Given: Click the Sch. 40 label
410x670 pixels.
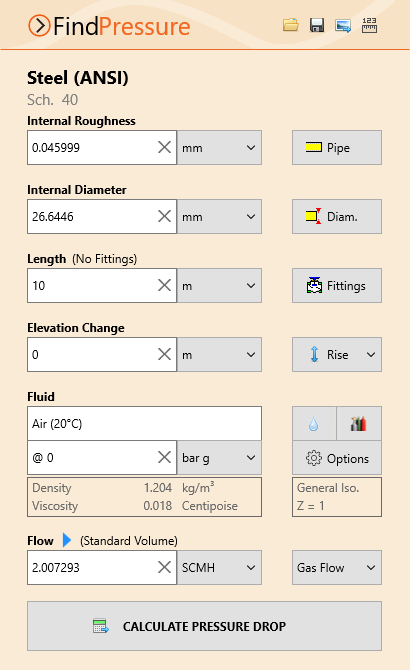Looking at the screenshot, I should pos(53,100).
